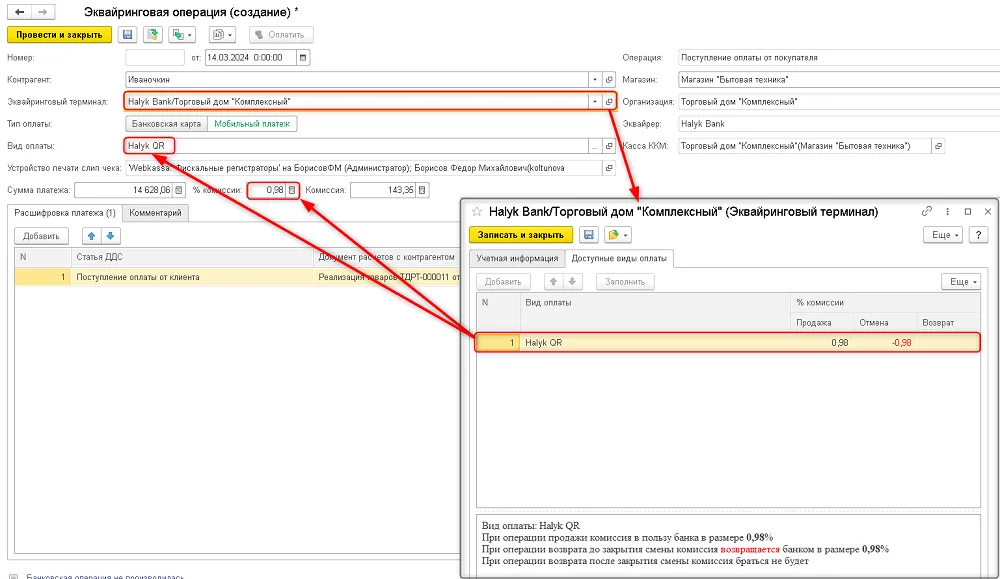Switch to the Комментарий tab
Viewport: 1000px width, 579px height.
(x=155, y=213)
